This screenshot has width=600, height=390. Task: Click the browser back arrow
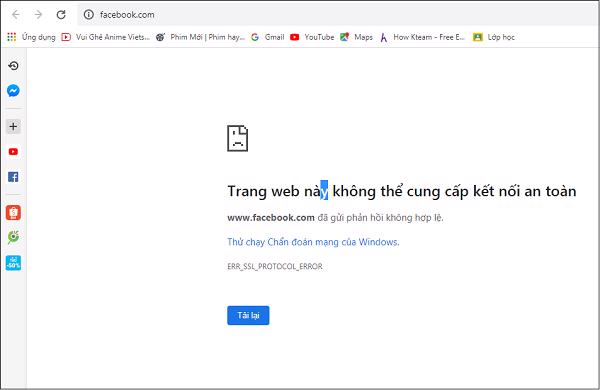coord(16,15)
